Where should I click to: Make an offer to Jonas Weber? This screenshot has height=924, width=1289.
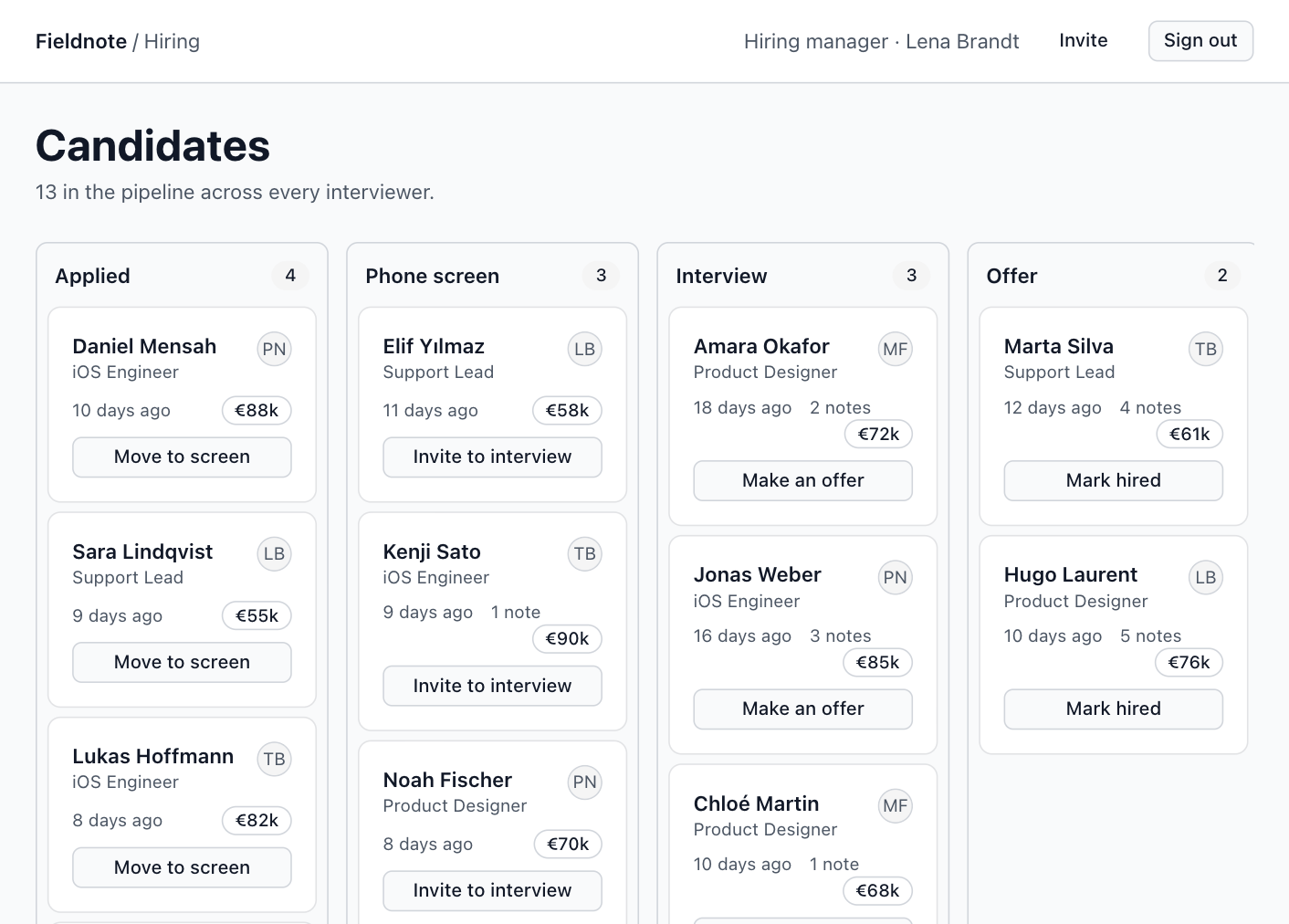(802, 709)
